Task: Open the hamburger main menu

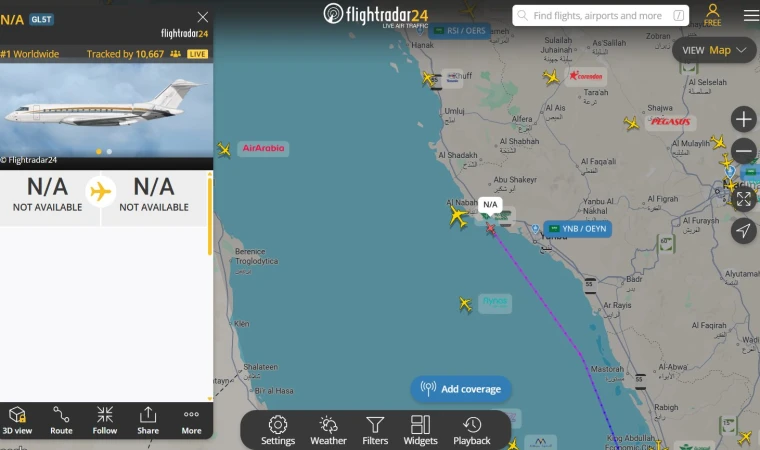Action: 751,16
